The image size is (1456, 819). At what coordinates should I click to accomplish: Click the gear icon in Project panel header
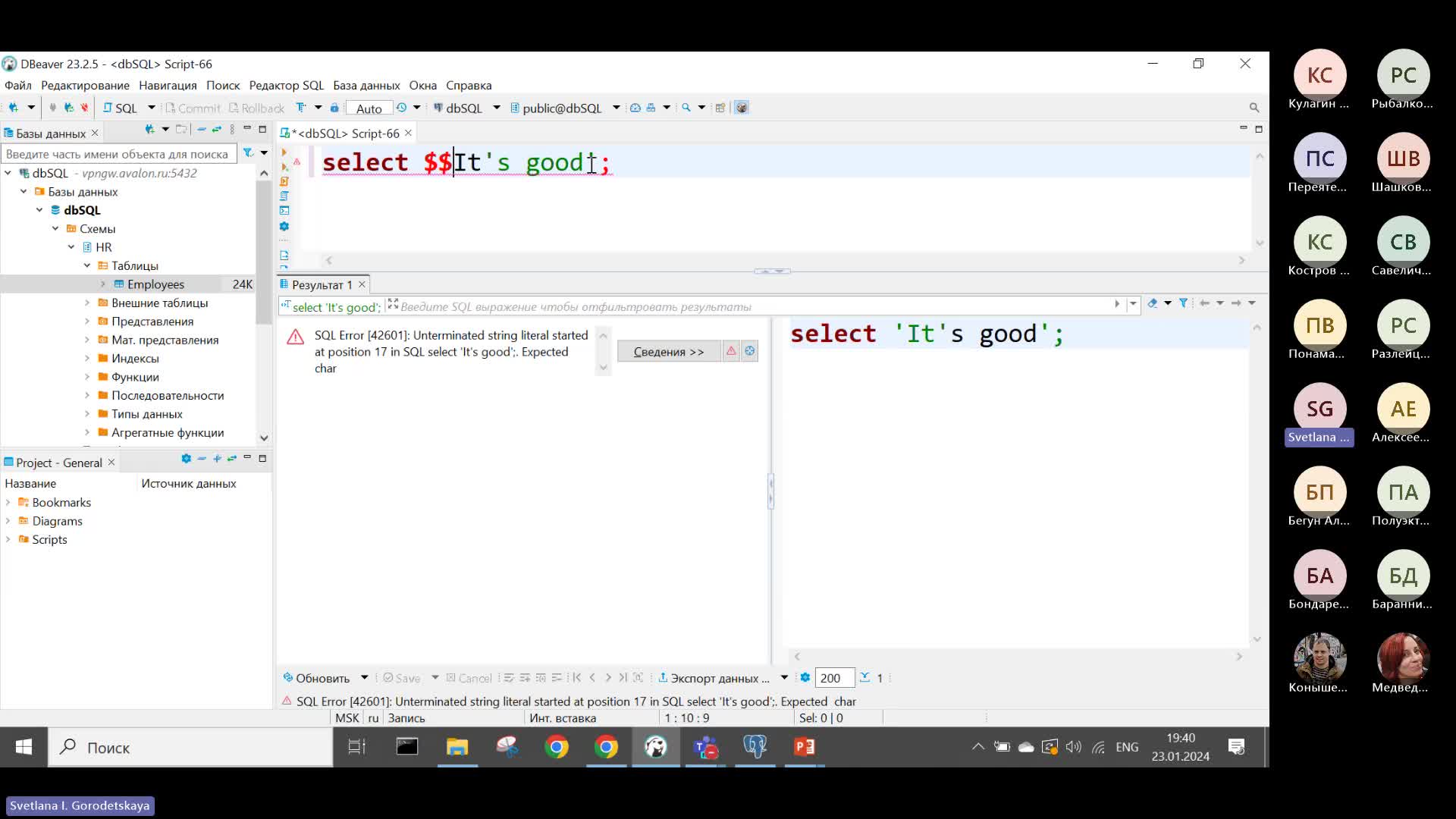pos(187,459)
